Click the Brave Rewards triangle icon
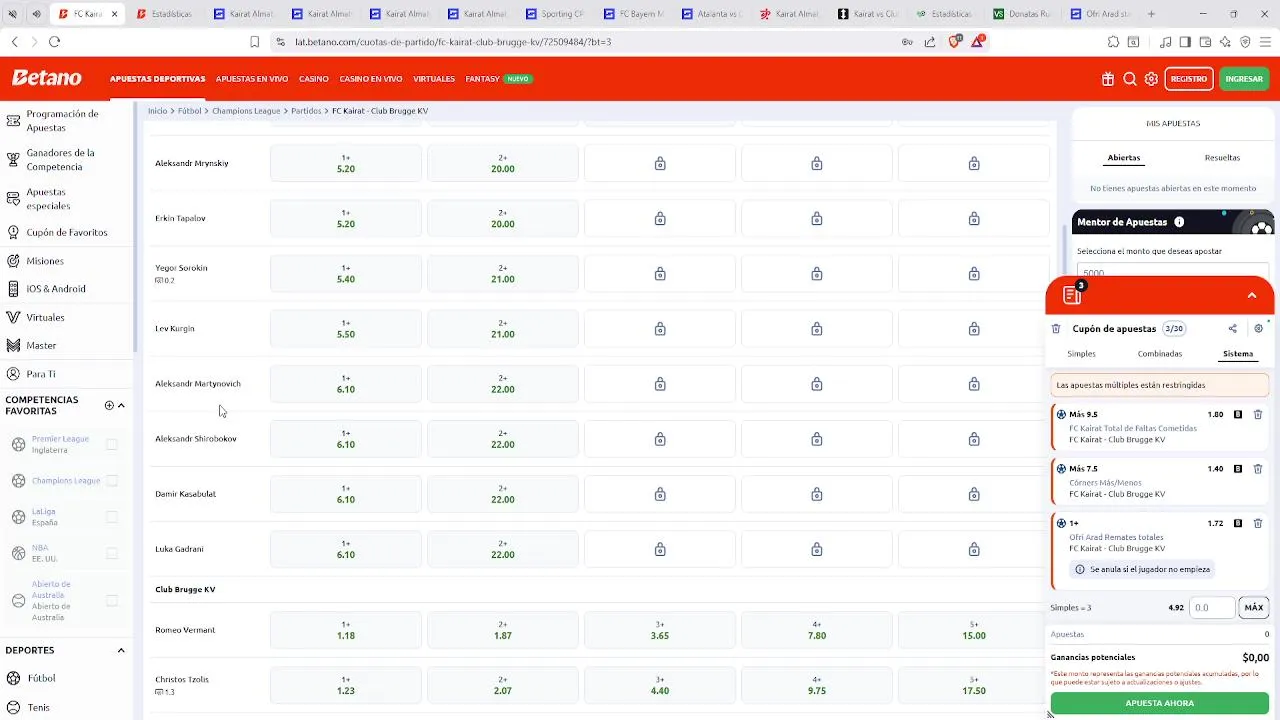Viewport: 1280px width, 720px height. [x=977, y=42]
